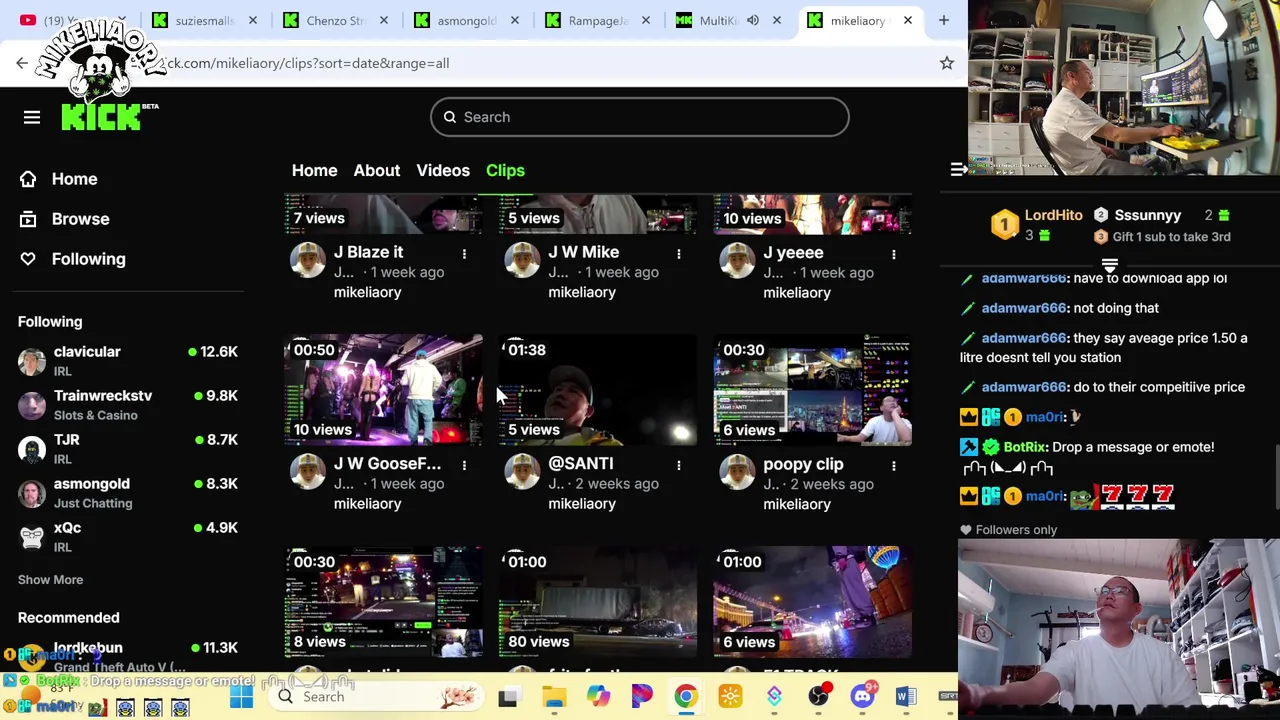Open Following in the sidebar

pos(88,259)
